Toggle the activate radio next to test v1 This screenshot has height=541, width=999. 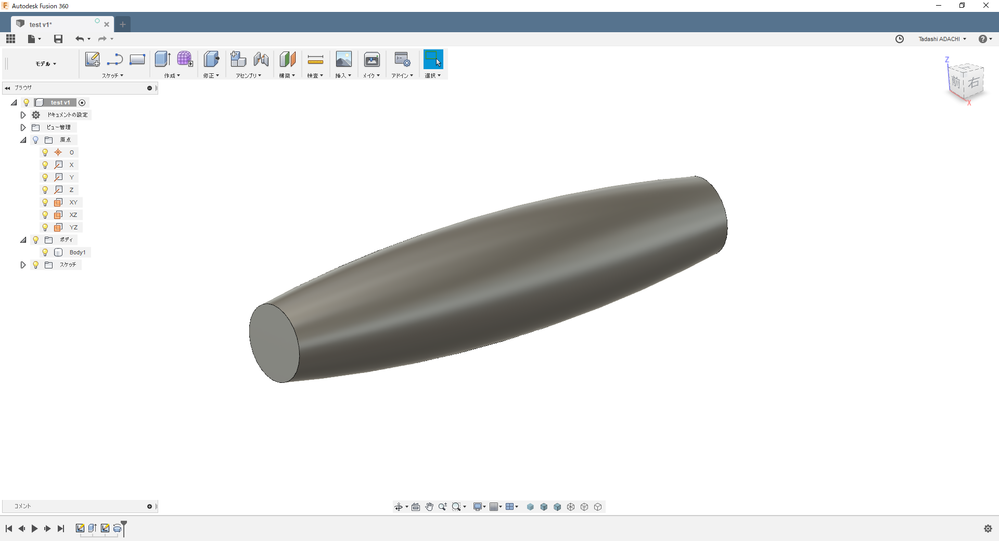pyautogui.click(x=82, y=103)
